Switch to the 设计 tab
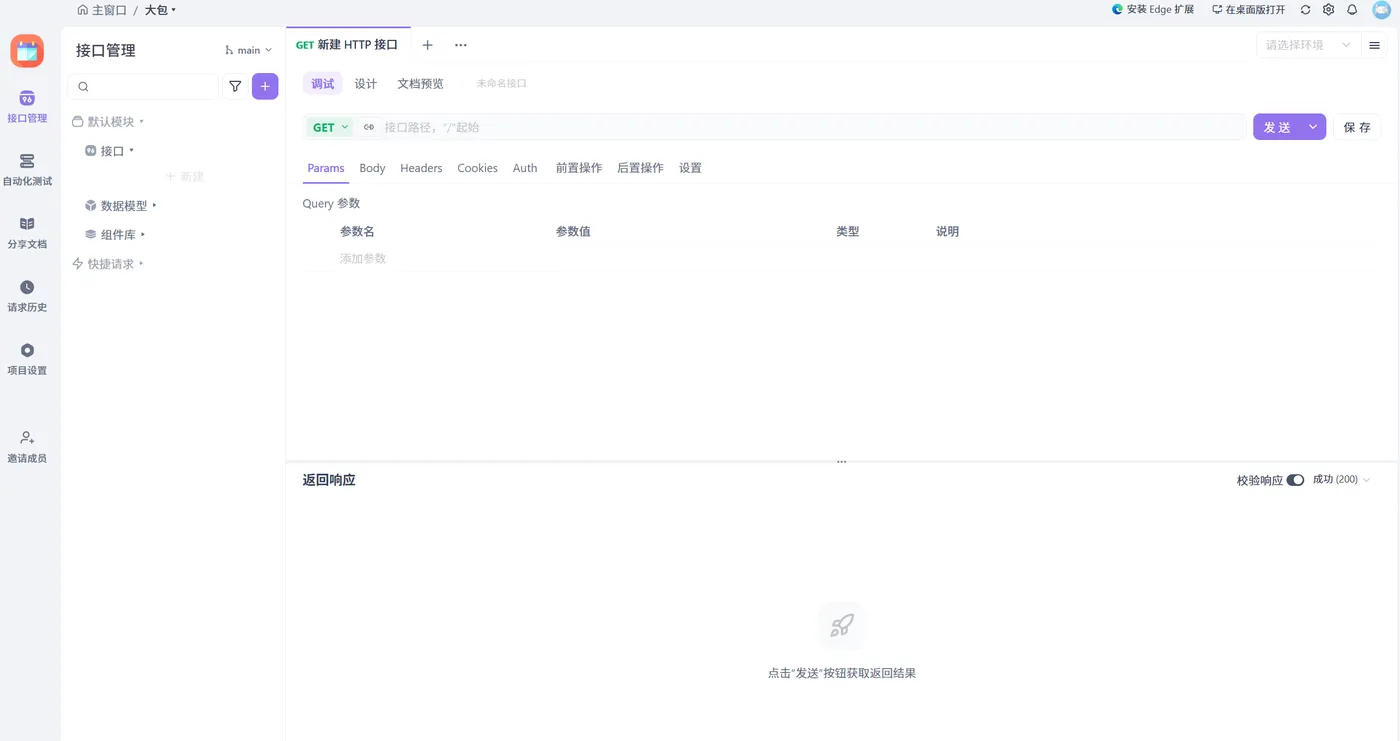This screenshot has width=1400, height=741. 366,84
